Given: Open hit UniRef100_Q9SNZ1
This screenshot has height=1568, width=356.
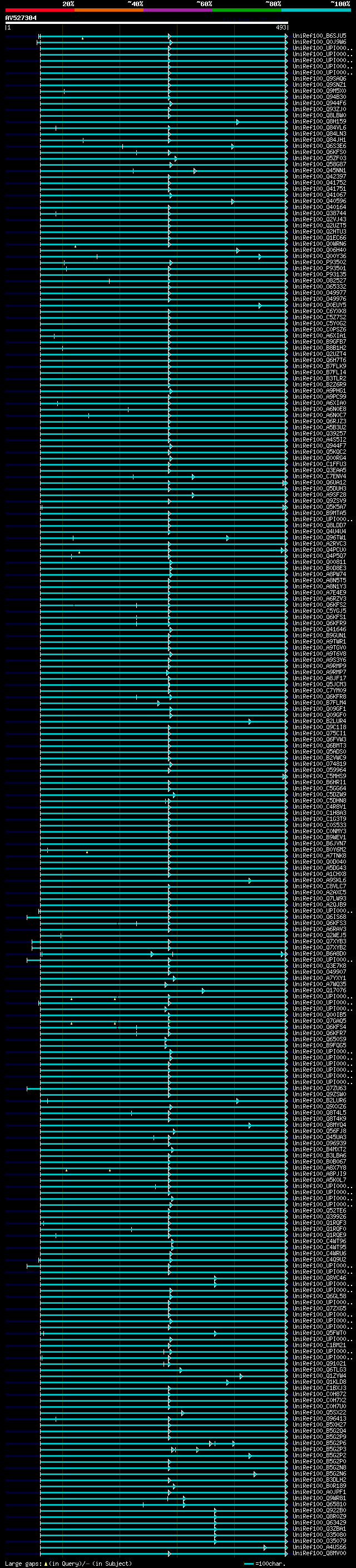Looking at the screenshot, I should [319, 85].
